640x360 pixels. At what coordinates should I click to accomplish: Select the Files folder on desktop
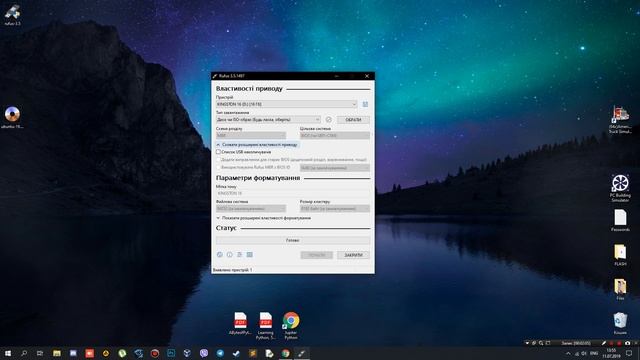point(620,289)
